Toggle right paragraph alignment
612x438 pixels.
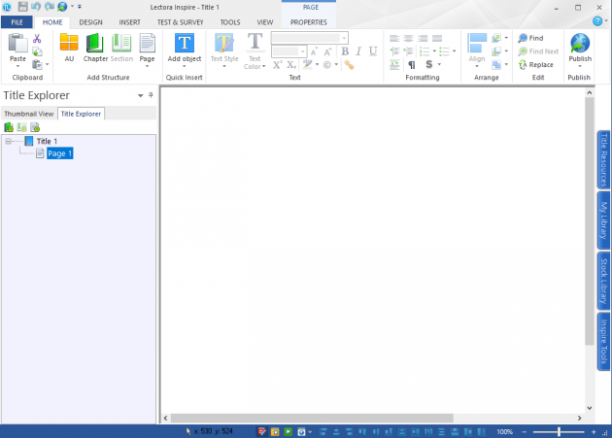pyautogui.click(x=423, y=38)
